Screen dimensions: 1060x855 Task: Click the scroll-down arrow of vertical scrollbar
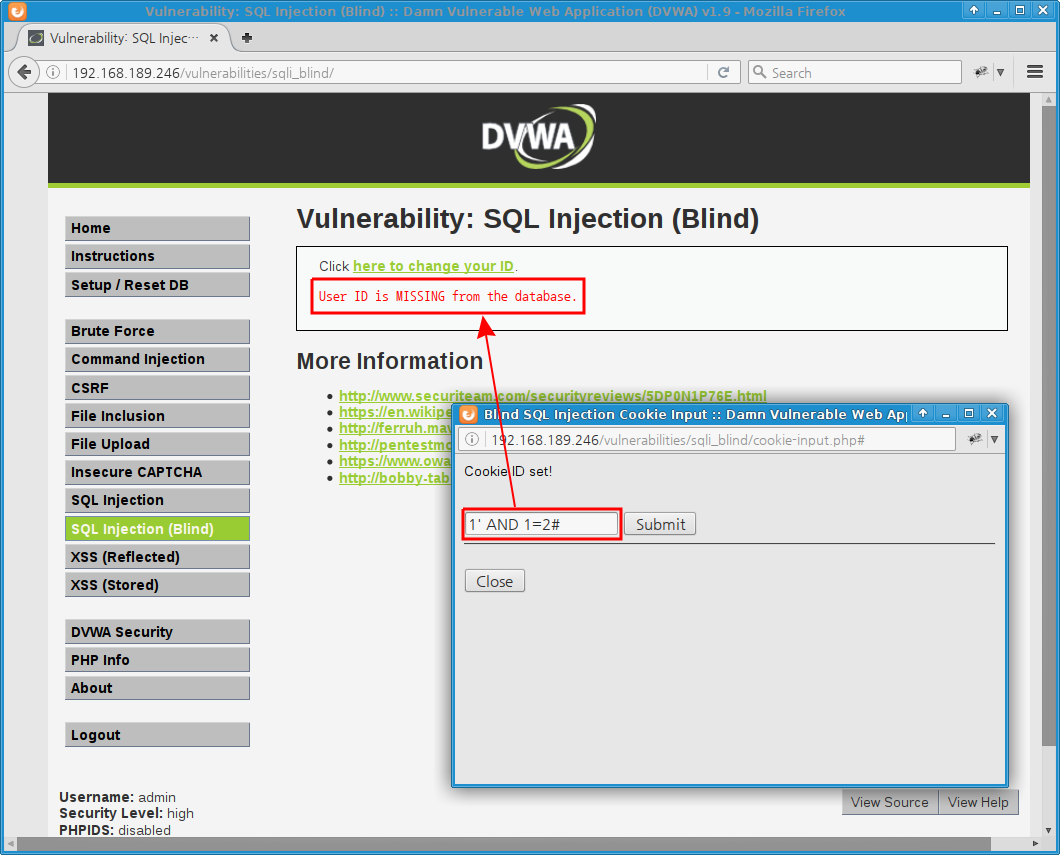tap(1048, 830)
